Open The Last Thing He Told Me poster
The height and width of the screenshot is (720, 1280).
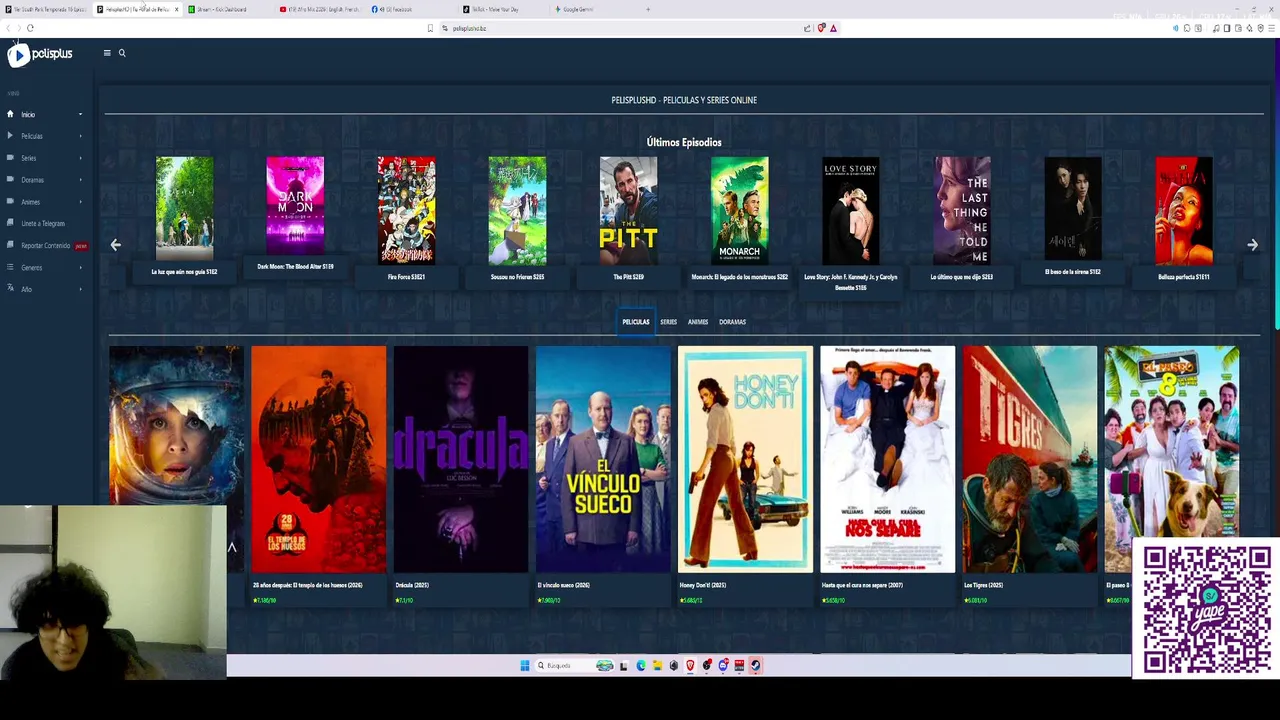[962, 210]
